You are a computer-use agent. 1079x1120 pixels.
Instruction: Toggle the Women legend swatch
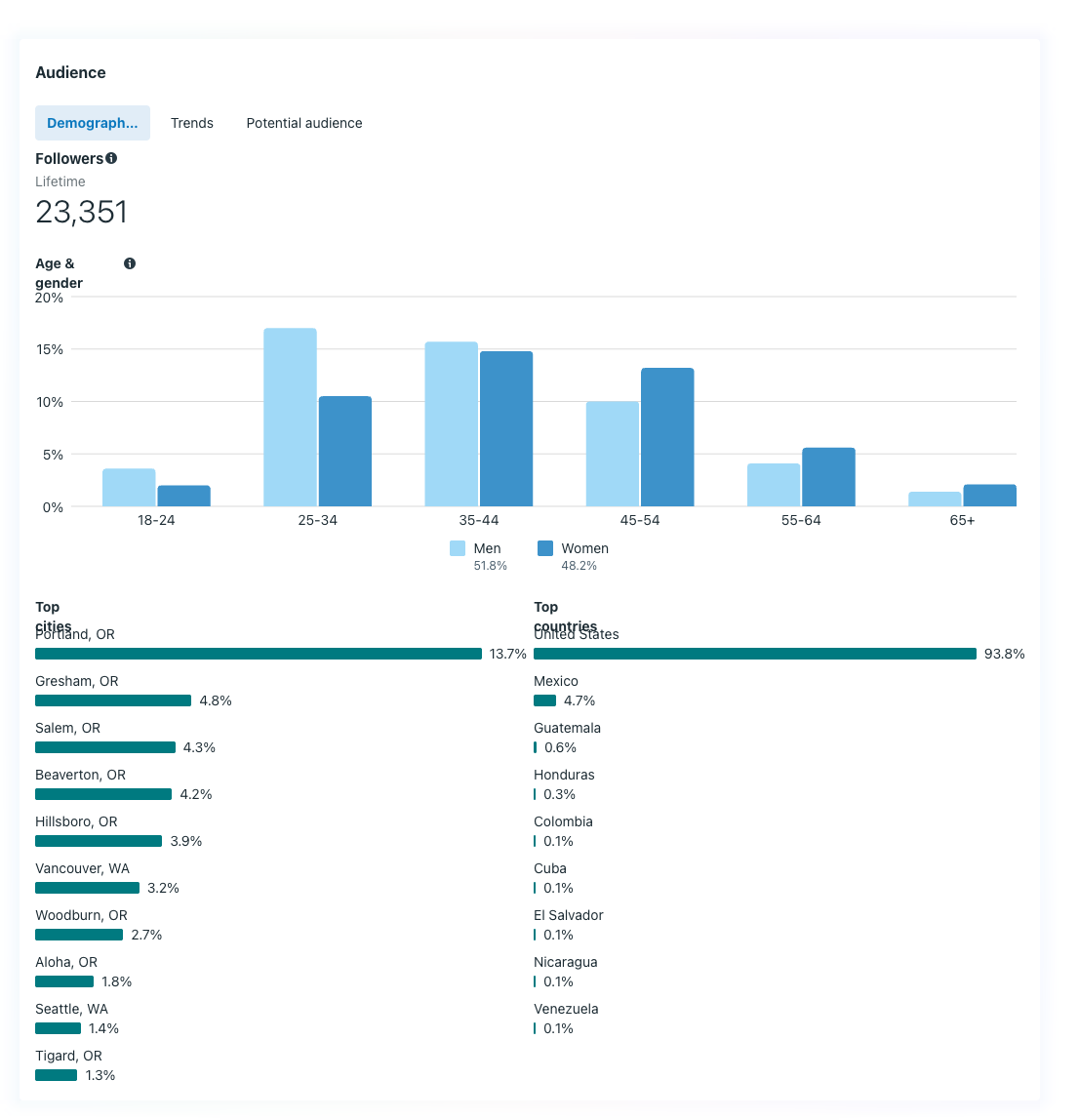[545, 548]
